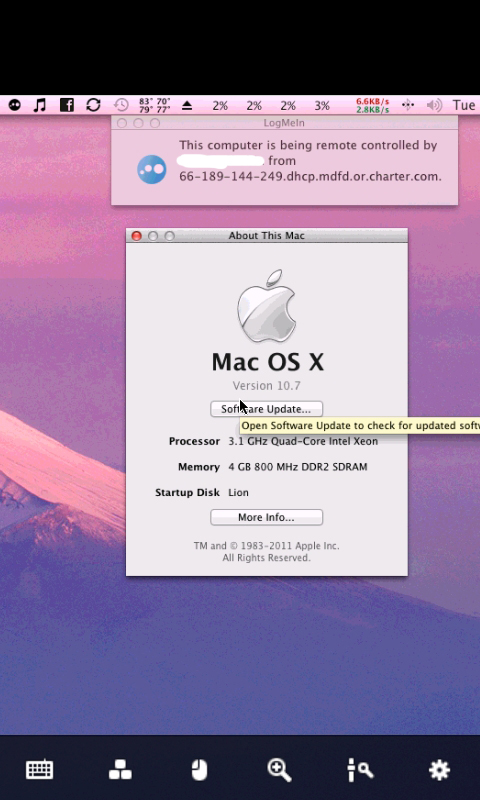Click the 3% CPU usage indicator
This screenshot has width=480, height=800.
coord(322,106)
